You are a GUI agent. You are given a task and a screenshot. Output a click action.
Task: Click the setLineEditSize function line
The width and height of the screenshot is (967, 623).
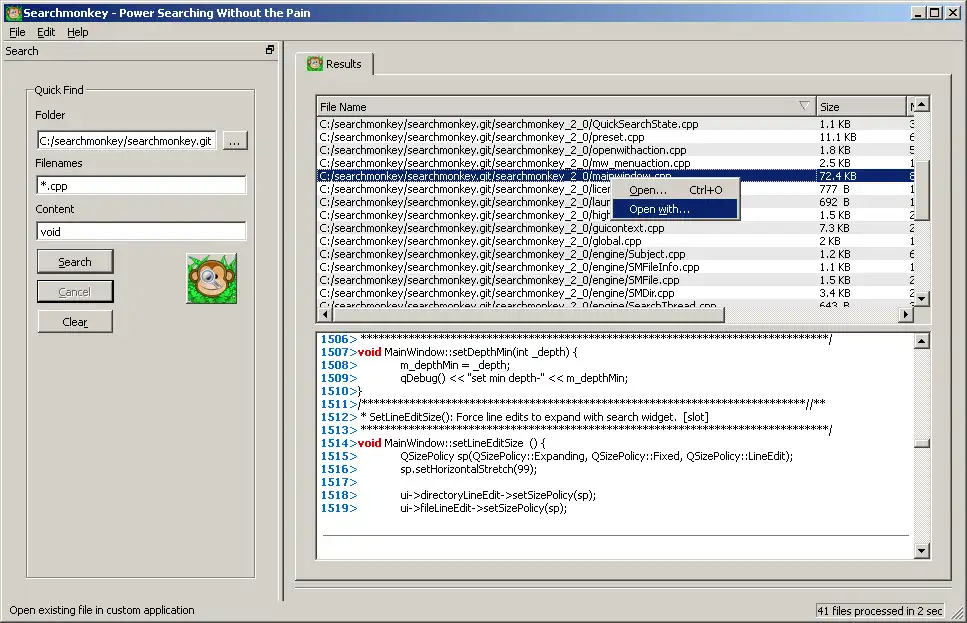point(452,443)
